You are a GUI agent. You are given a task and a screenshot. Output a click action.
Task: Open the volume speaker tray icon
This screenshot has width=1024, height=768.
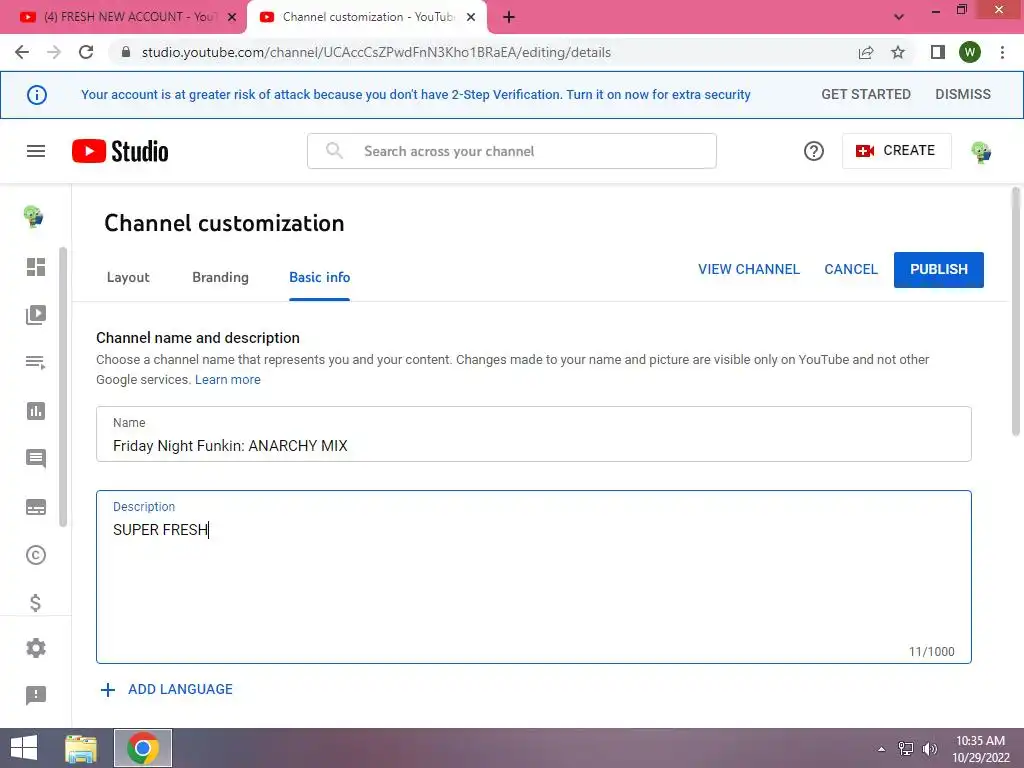point(929,749)
